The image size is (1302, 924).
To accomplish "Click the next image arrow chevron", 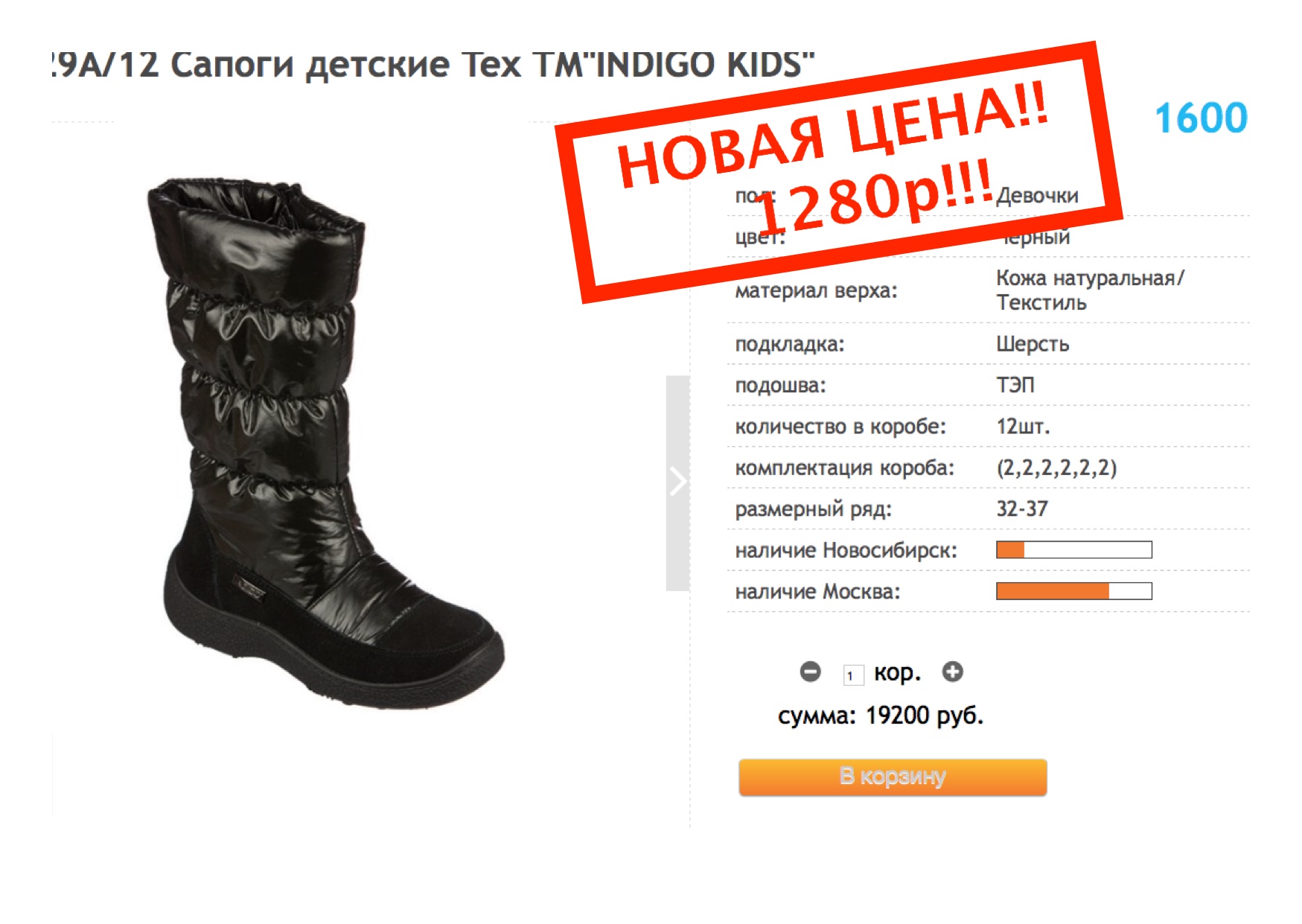I will [x=677, y=482].
